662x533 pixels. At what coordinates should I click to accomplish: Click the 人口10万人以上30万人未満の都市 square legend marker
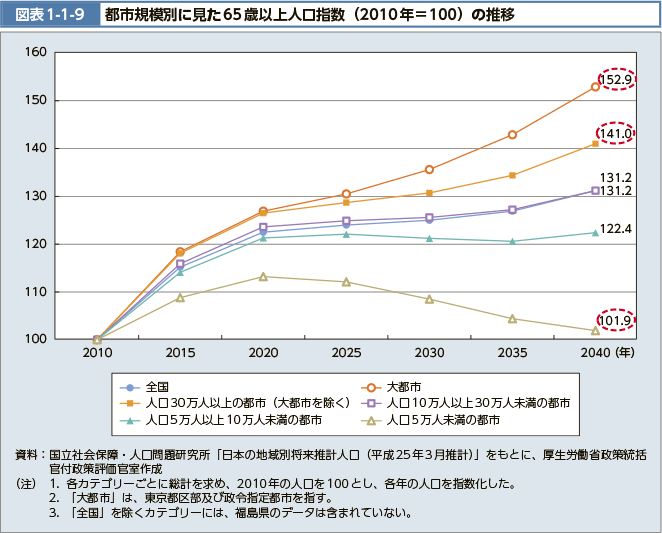[368, 403]
